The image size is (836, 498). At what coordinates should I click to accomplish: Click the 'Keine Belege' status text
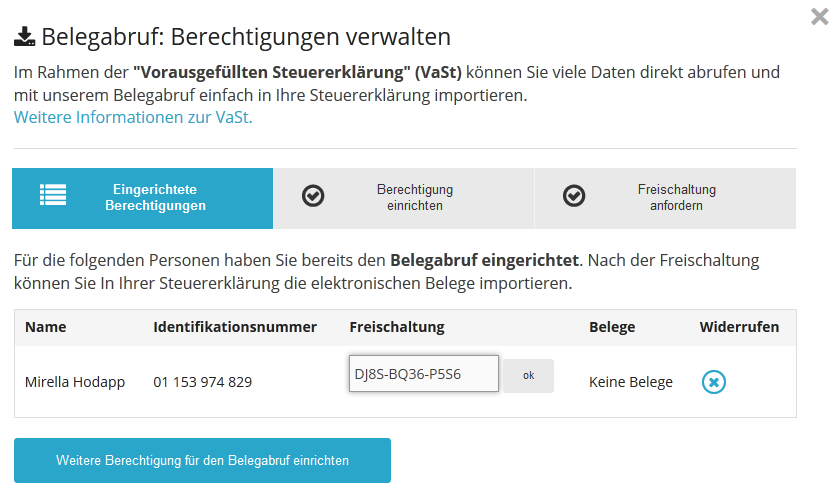(x=631, y=382)
